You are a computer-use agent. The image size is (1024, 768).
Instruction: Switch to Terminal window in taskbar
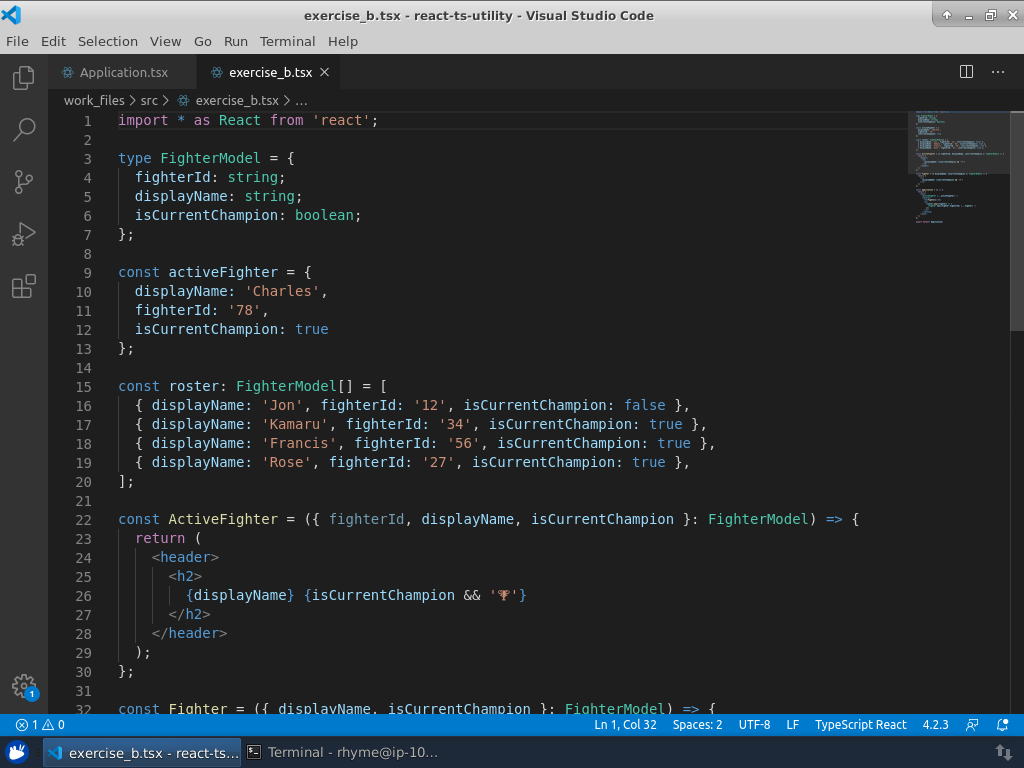(x=343, y=752)
